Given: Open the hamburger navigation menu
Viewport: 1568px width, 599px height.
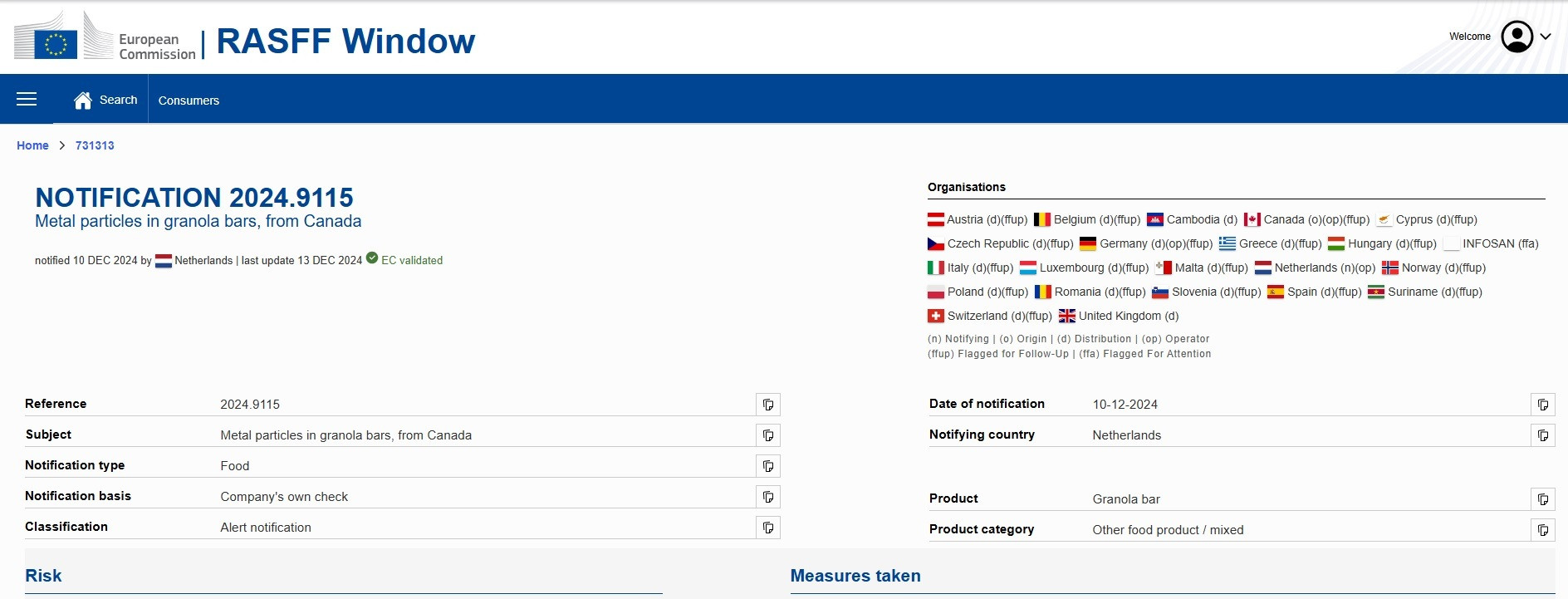Looking at the screenshot, I should click(27, 100).
